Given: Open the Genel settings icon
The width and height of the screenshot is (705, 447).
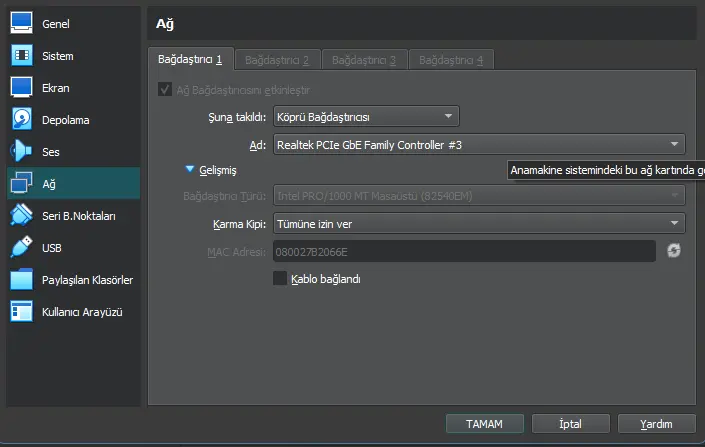Looking at the screenshot, I should click(22, 24).
